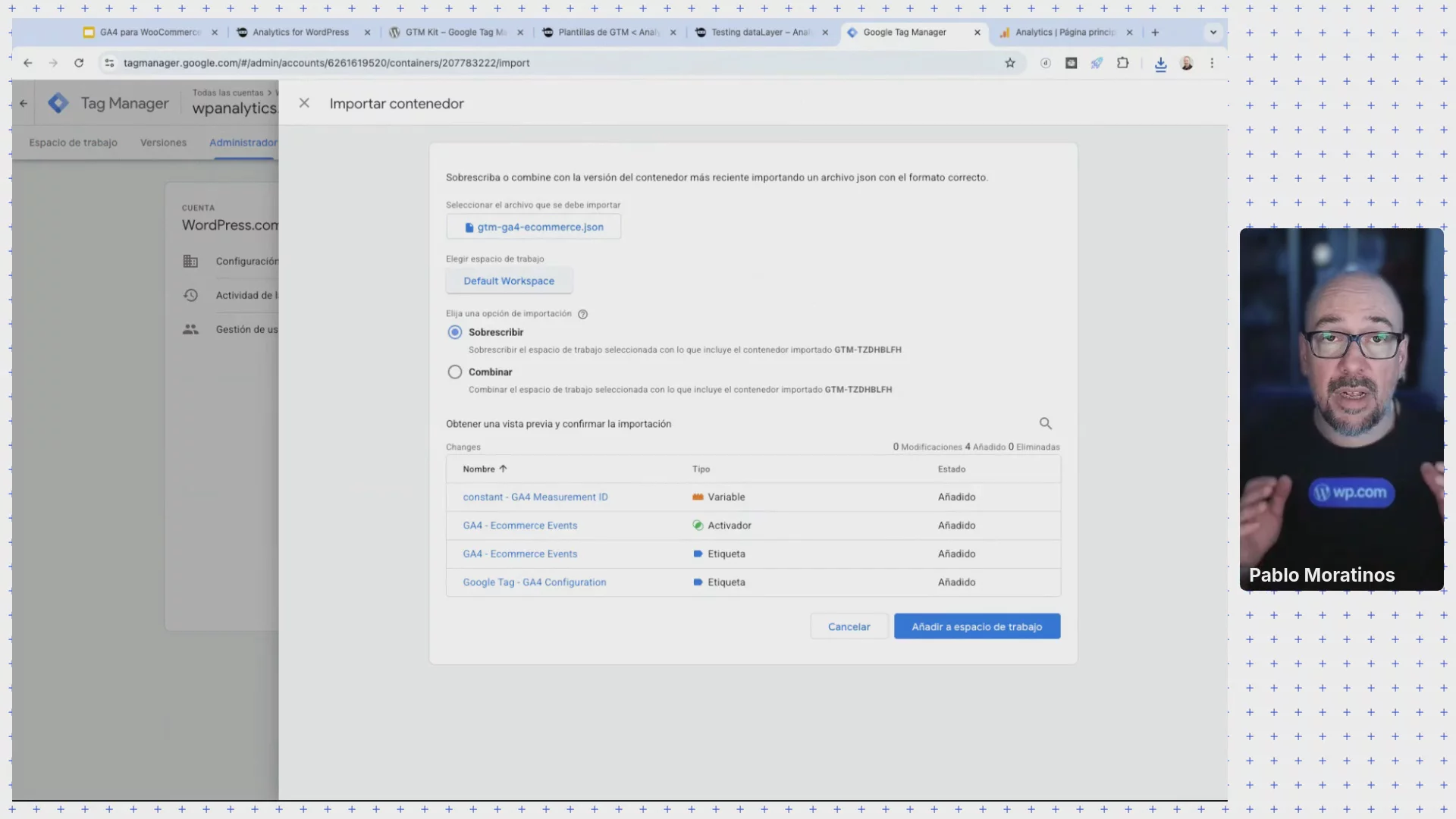Image resolution: width=1456 pixels, height=819 pixels.
Task: Click the address bar URL
Action: pos(326,63)
